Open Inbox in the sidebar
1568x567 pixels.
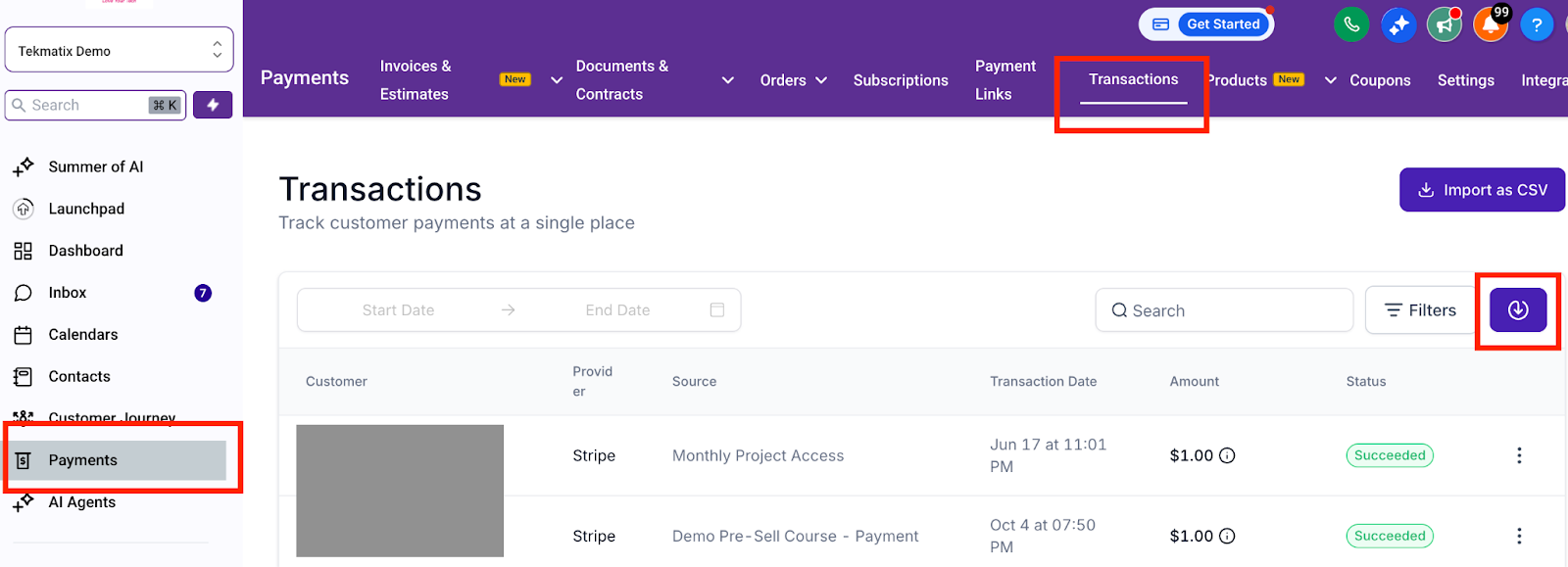[x=69, y=293]
